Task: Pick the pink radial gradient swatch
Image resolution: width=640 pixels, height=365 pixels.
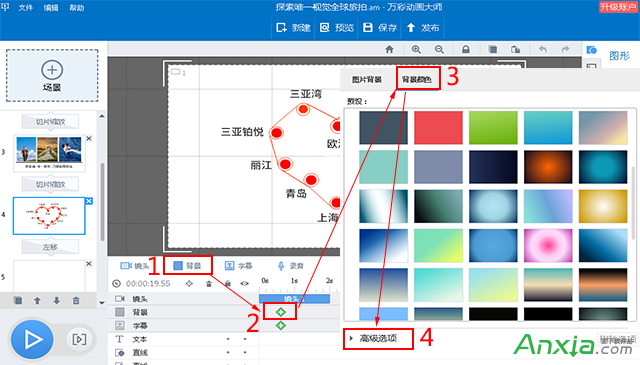Action: (x=548, y=245)
